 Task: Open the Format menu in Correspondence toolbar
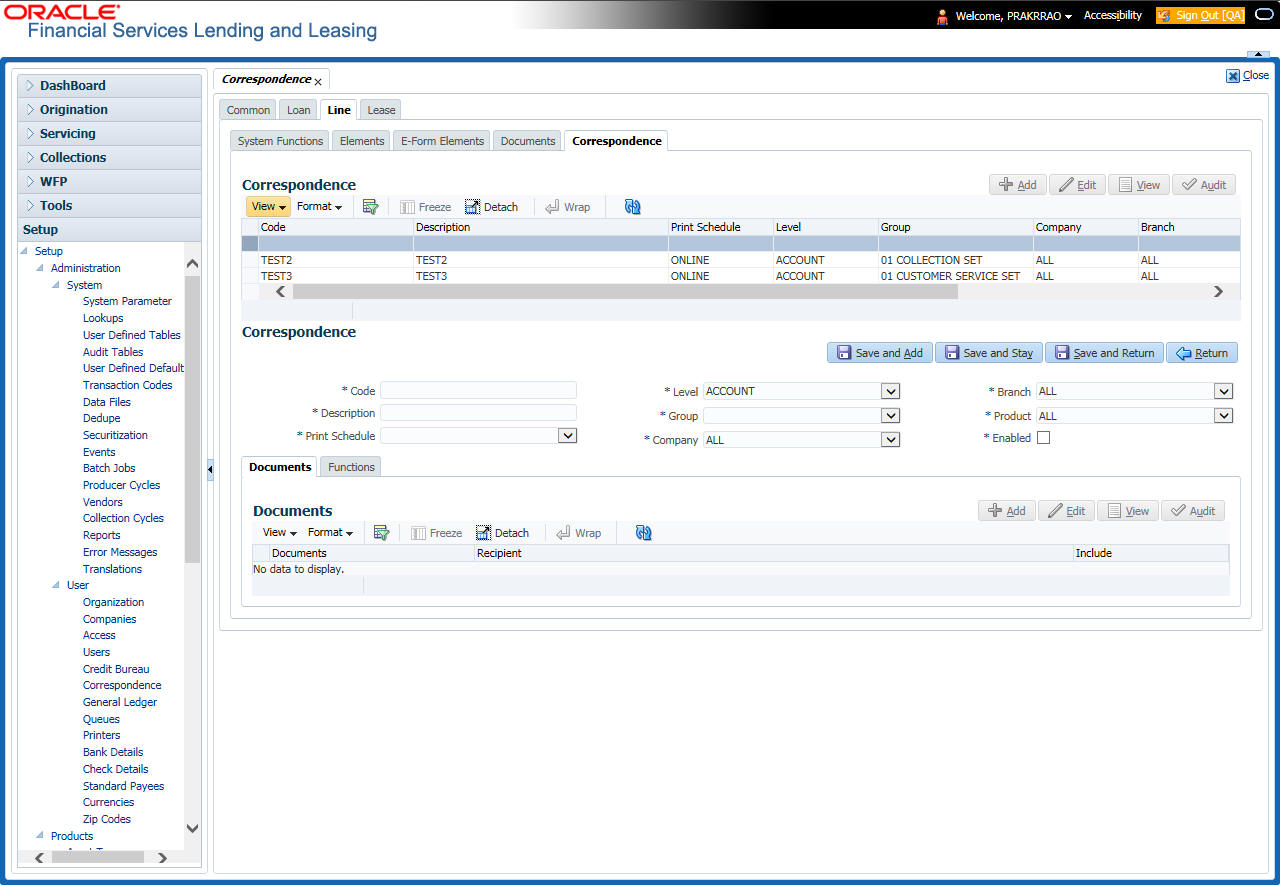click(319, 207)
